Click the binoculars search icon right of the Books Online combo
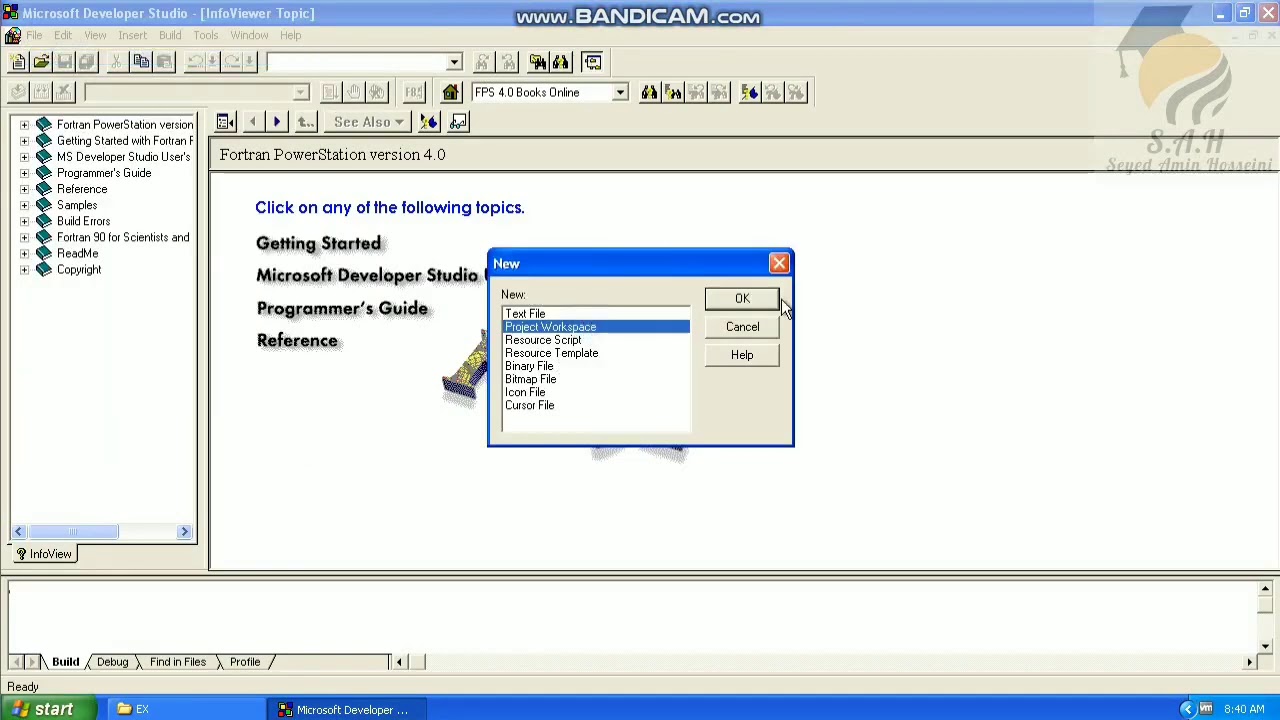Viewport: 1280px width, 720px height. coord(649,92)
